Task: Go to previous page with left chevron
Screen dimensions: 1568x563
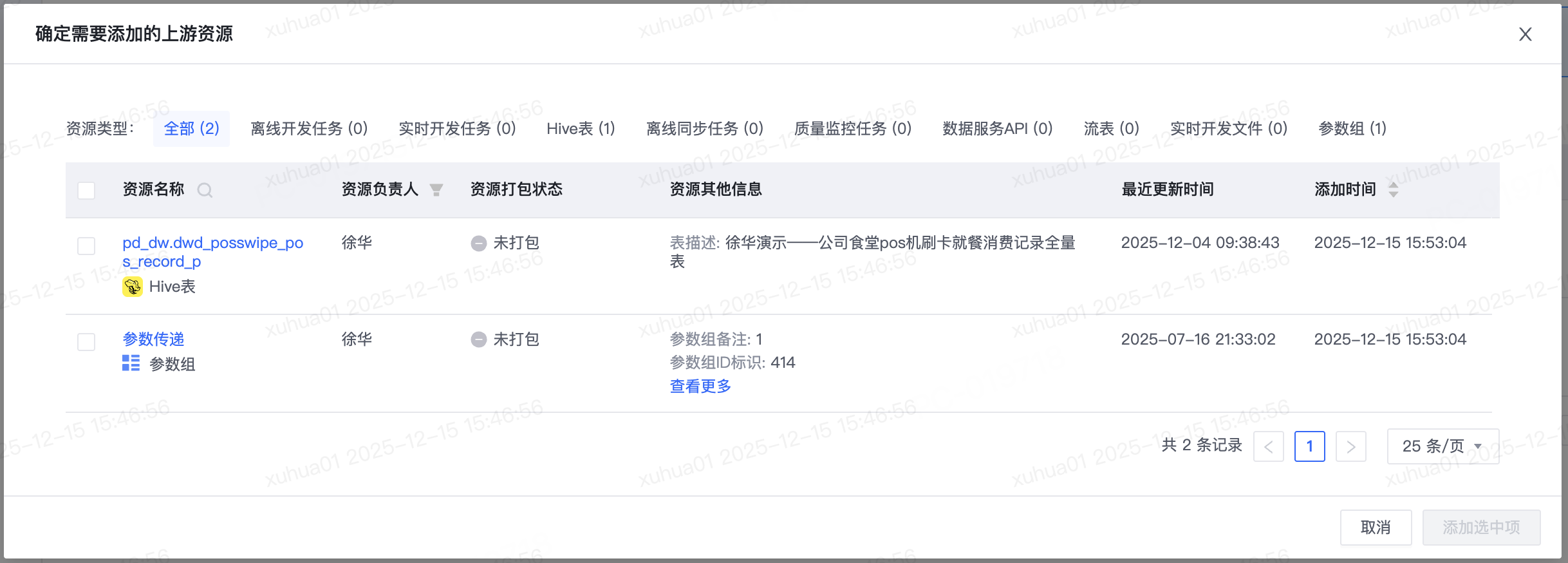Action: click(x=1269, y=446)
